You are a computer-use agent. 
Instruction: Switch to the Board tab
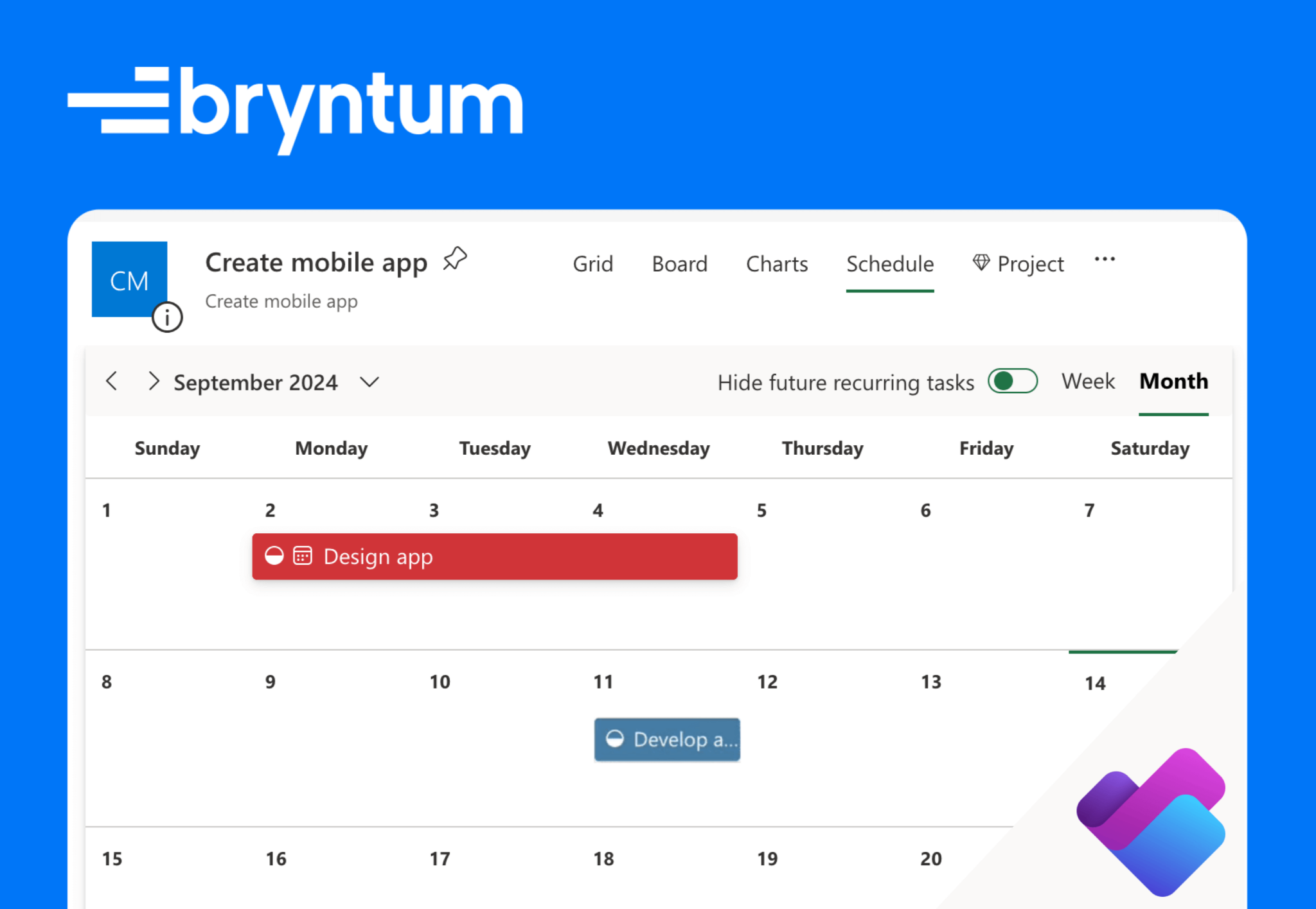(679, 263)
